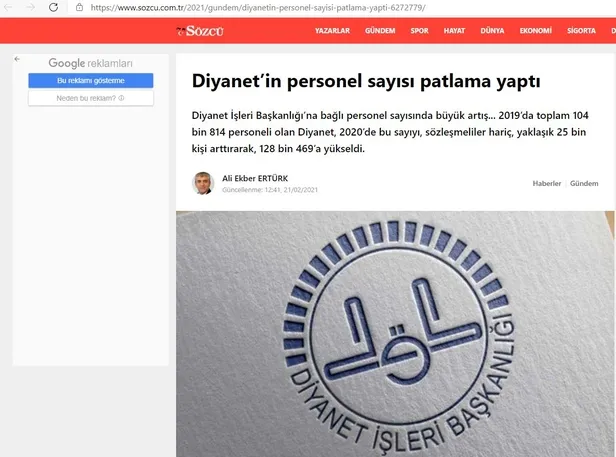Click the Güncelleme date text
Image resolution: width=616 pixels, height=457 pixels.
270,190
